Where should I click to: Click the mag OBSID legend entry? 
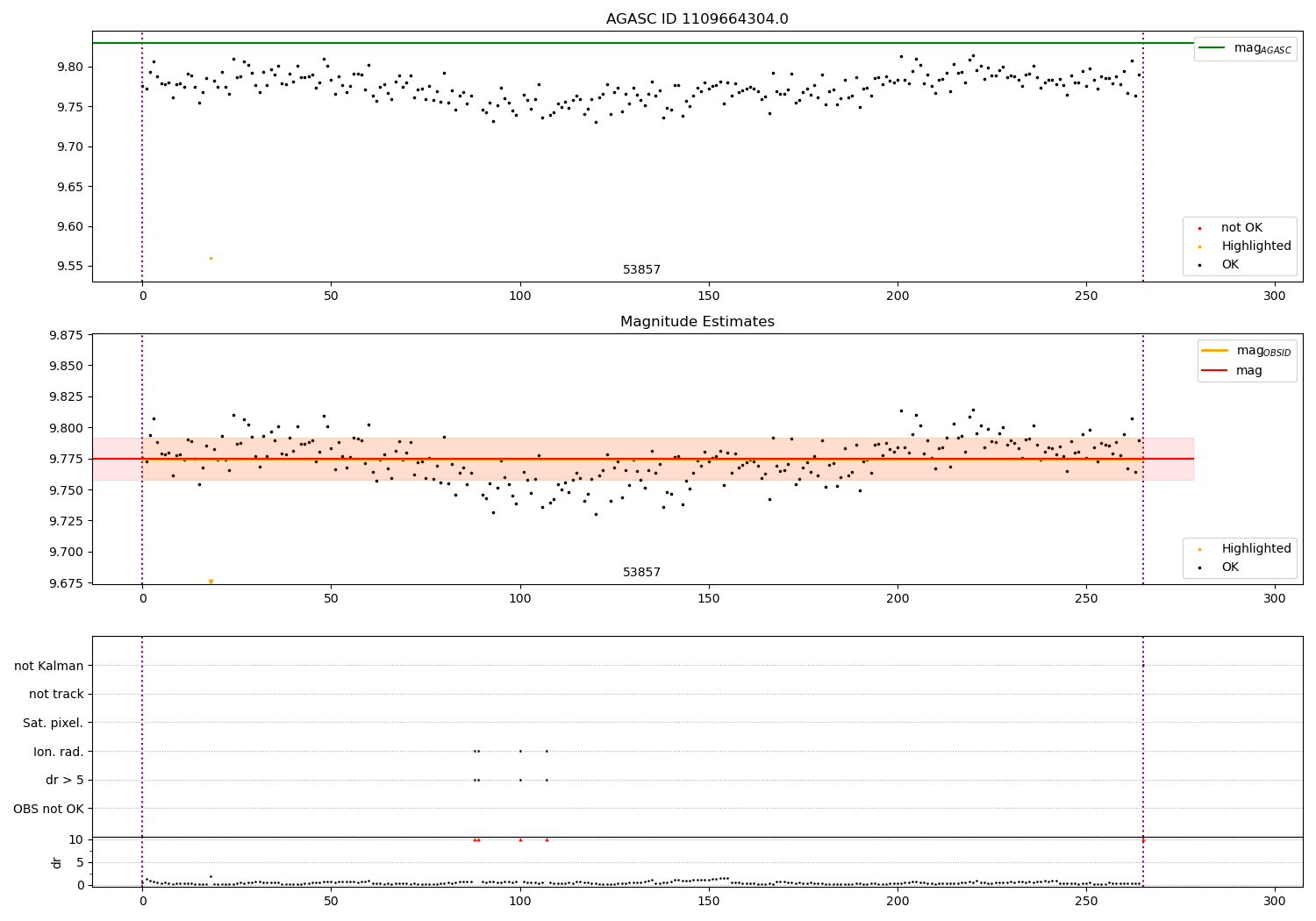pos(1248,351)
